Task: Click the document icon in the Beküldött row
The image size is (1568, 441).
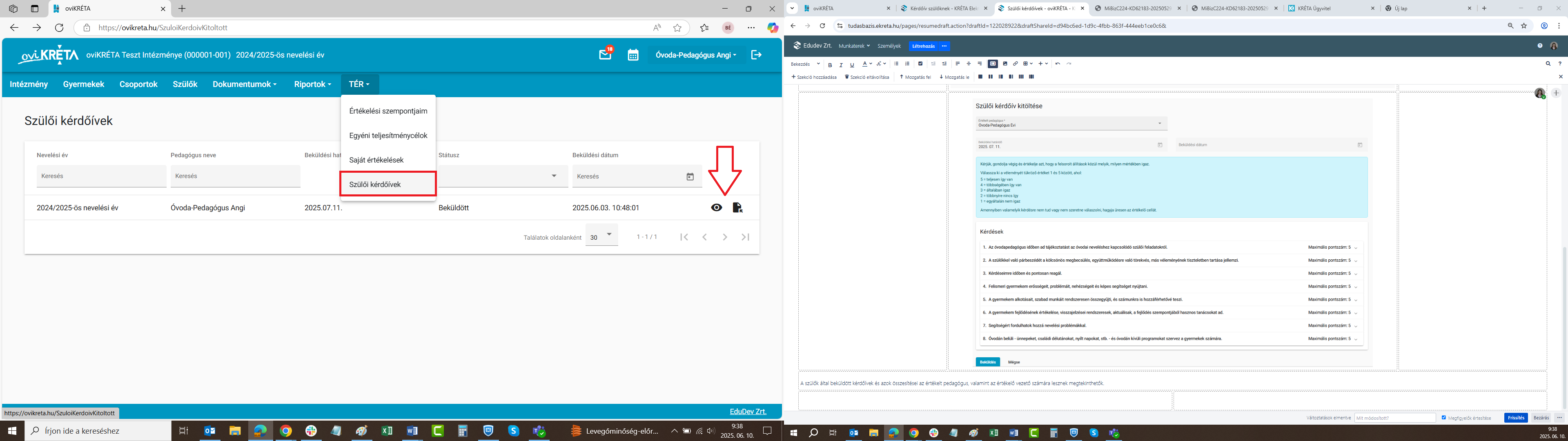Action: [737, 208]
